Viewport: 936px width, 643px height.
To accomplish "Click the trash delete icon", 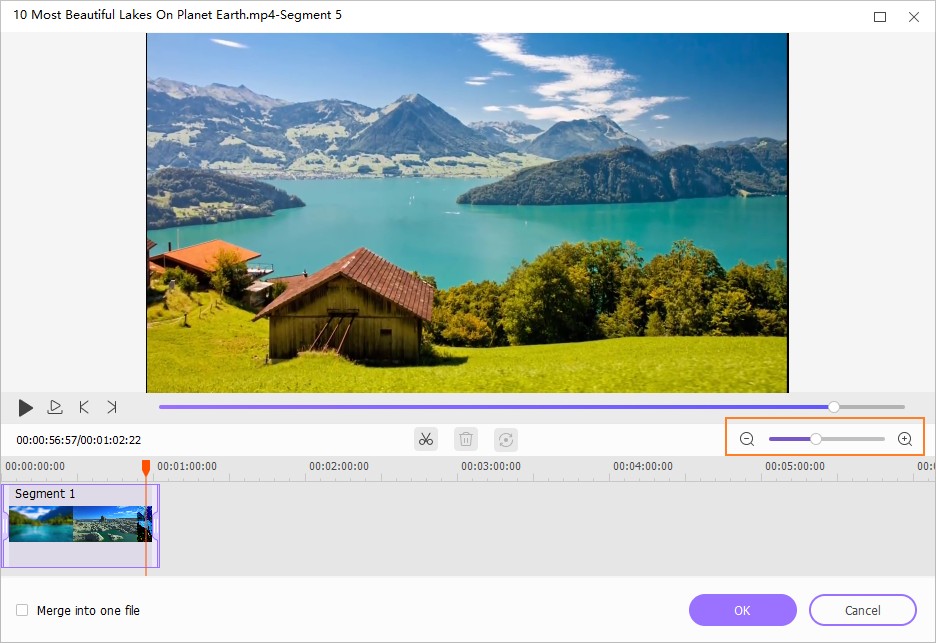I will point(465,439).
